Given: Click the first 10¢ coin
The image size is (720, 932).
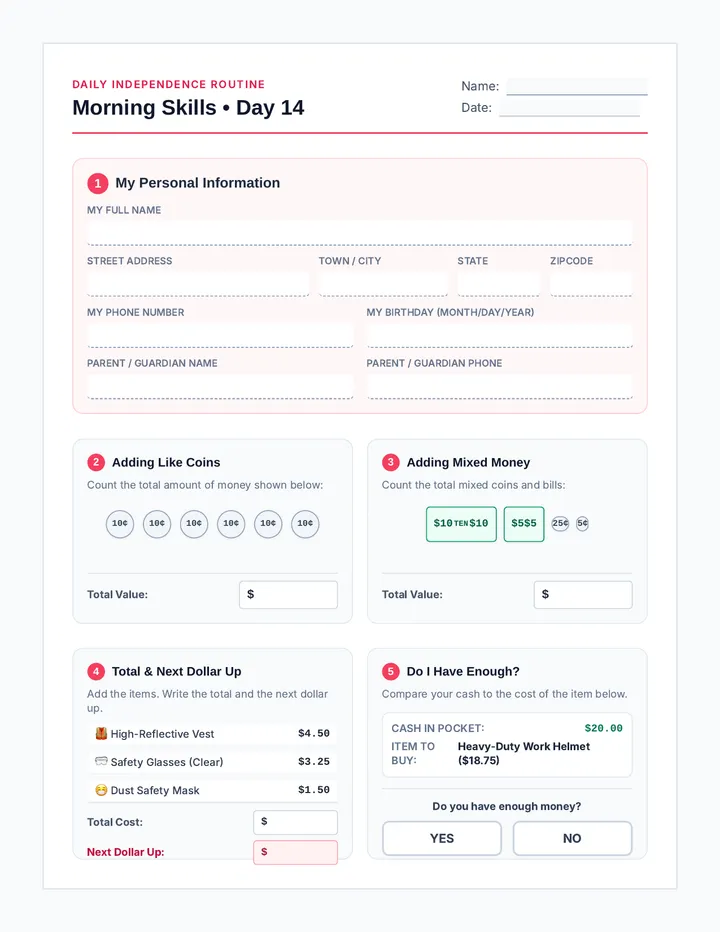Looking at the screenshot, I should pos(120,524).
